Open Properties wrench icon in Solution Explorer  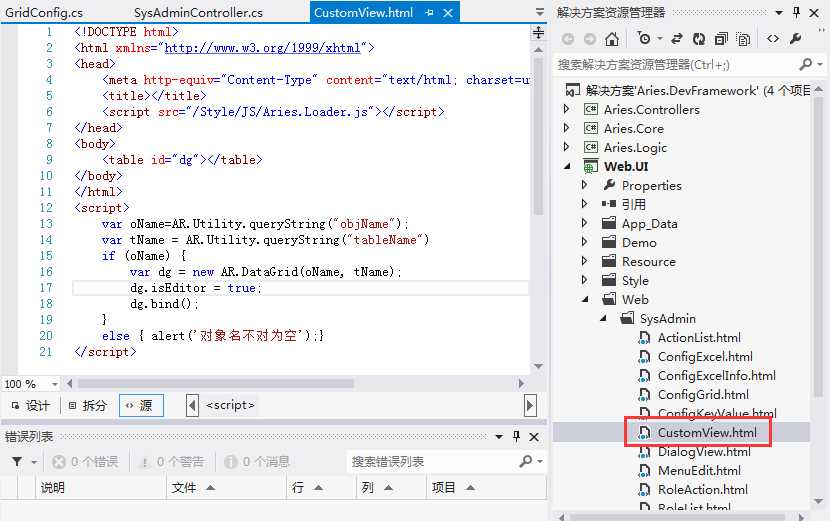point(795,38)
